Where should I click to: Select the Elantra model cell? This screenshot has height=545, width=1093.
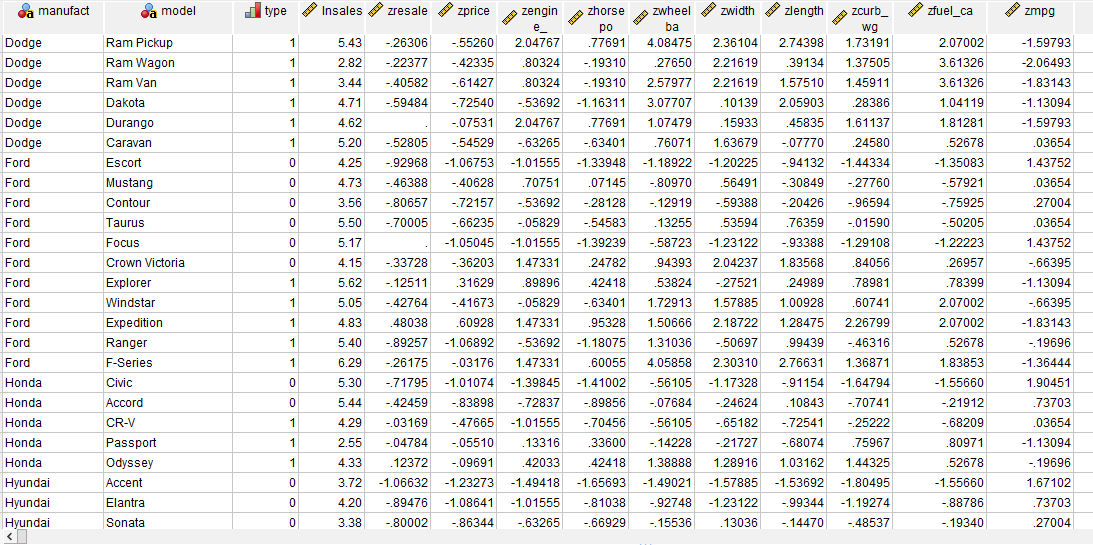167,502
